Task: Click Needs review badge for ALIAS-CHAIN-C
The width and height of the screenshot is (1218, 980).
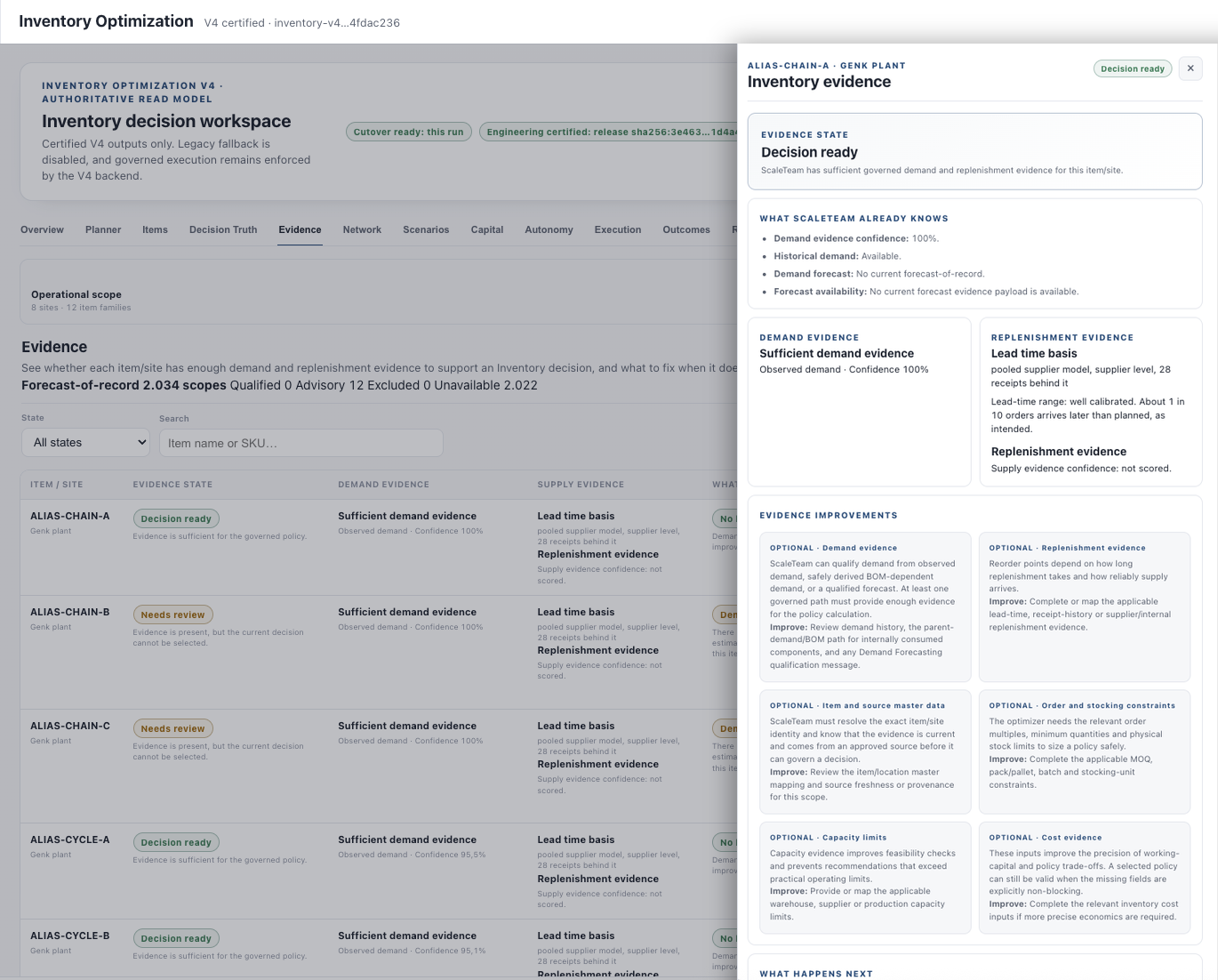Action: click(x=172, y=728)
